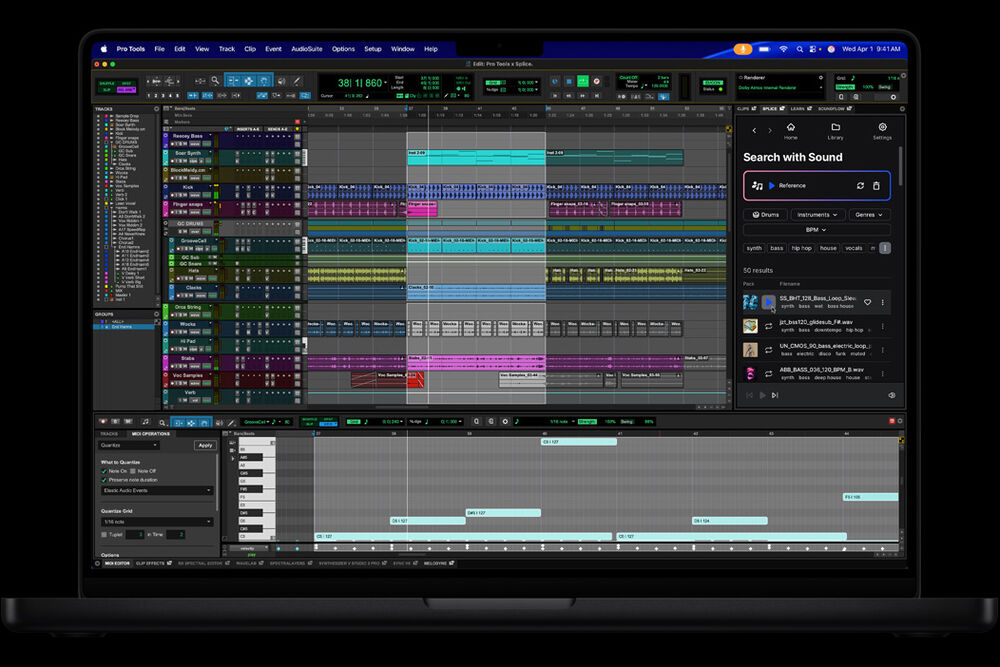This screenshot has height=667, width=1000.
Task: Enable the Tuplet checkbox
Action: click(104, 534)
